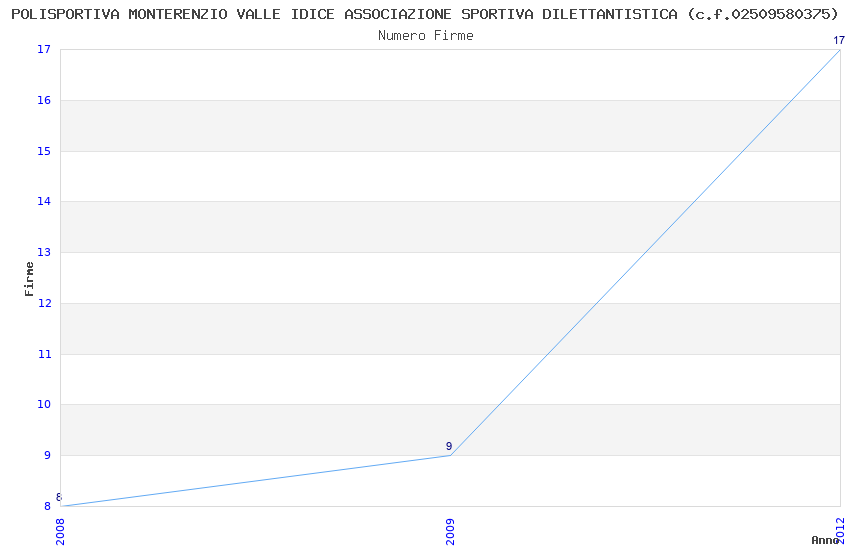Click the y-axis tick label 16
This screenshot has width=850, height=550.
tap(44, 101)
